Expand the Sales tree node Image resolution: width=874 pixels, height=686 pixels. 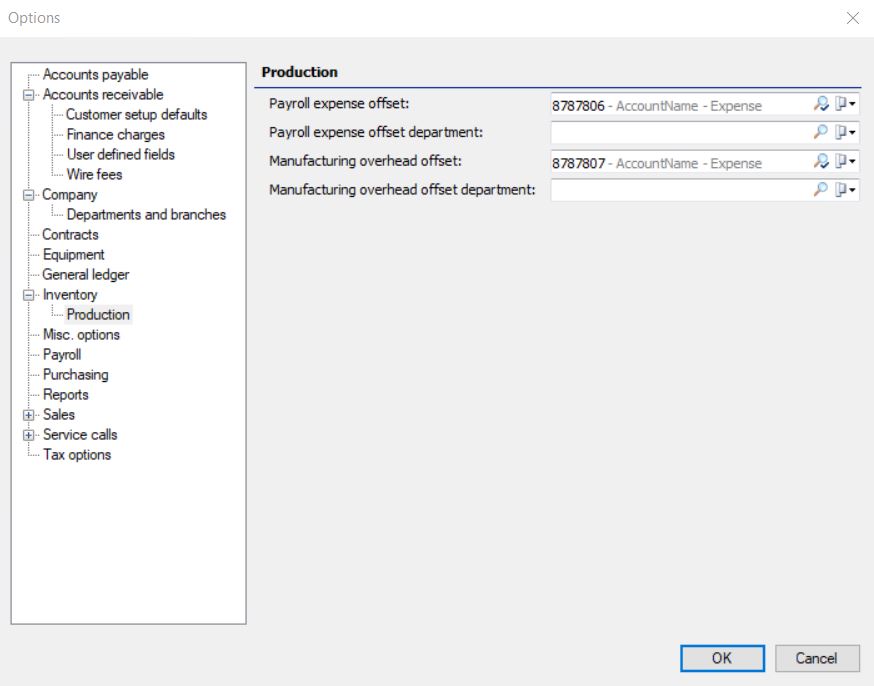click(28, 415)
